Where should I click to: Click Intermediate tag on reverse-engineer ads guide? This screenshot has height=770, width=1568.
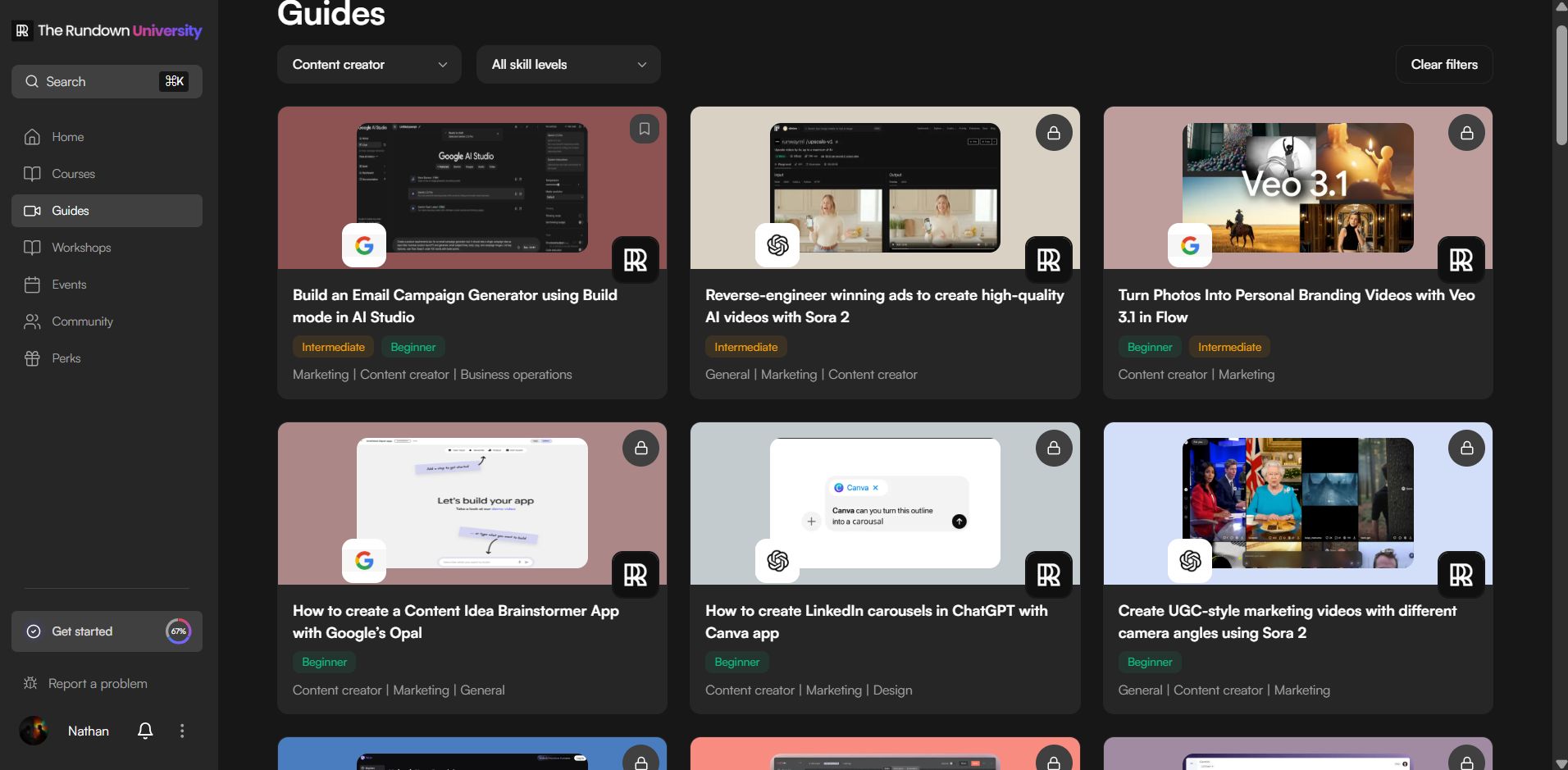746,347
